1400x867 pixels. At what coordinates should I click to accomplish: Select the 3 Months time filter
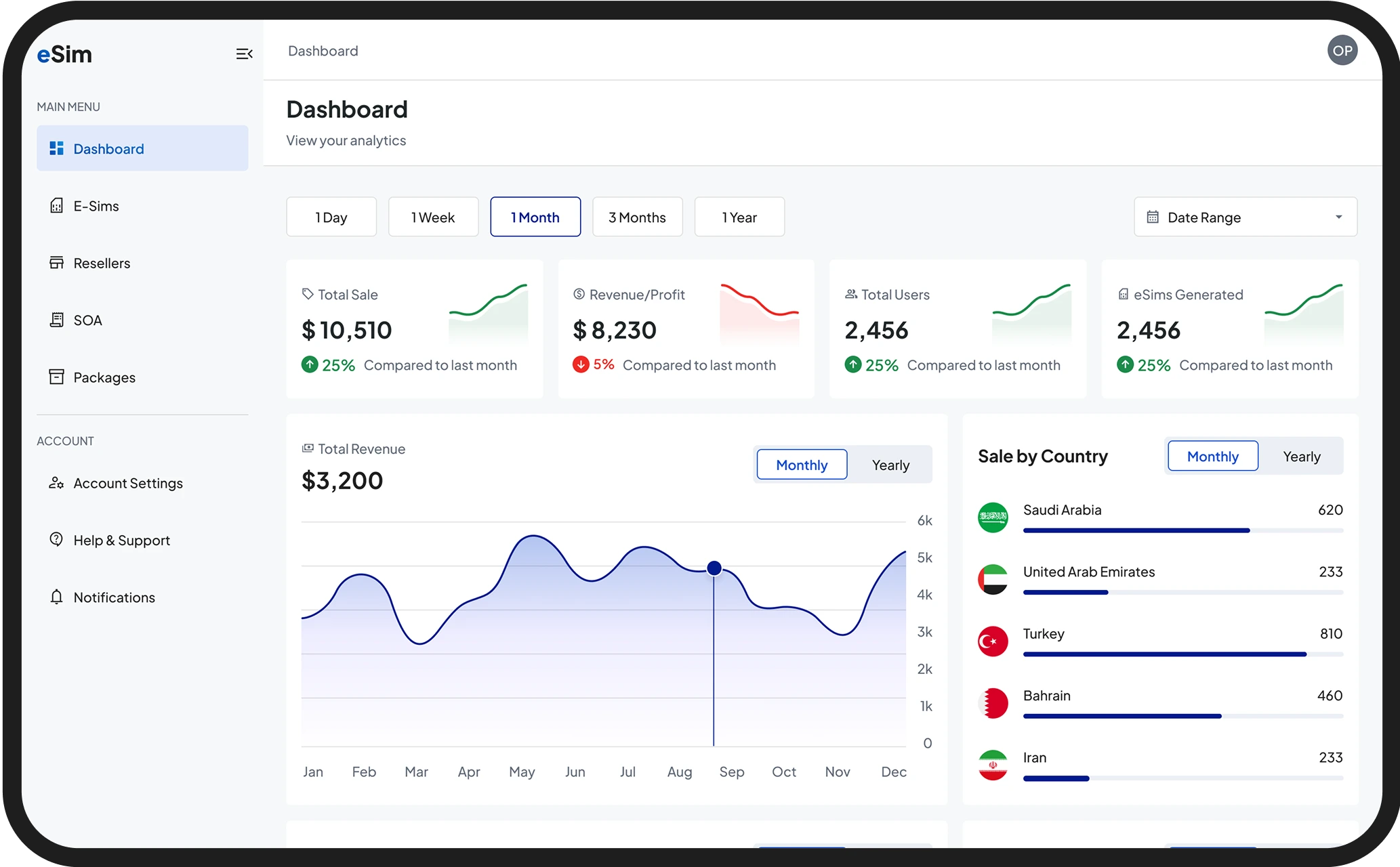[x=637, y=217]
